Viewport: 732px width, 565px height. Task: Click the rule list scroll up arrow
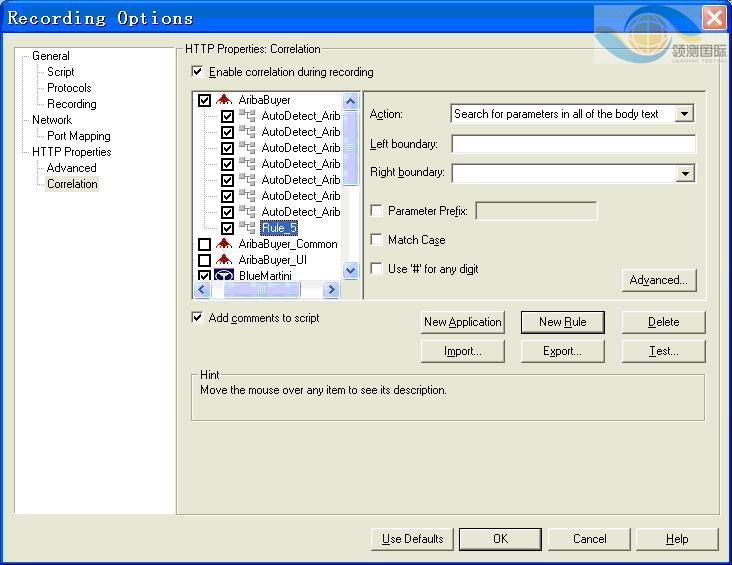tap(351, 101)
